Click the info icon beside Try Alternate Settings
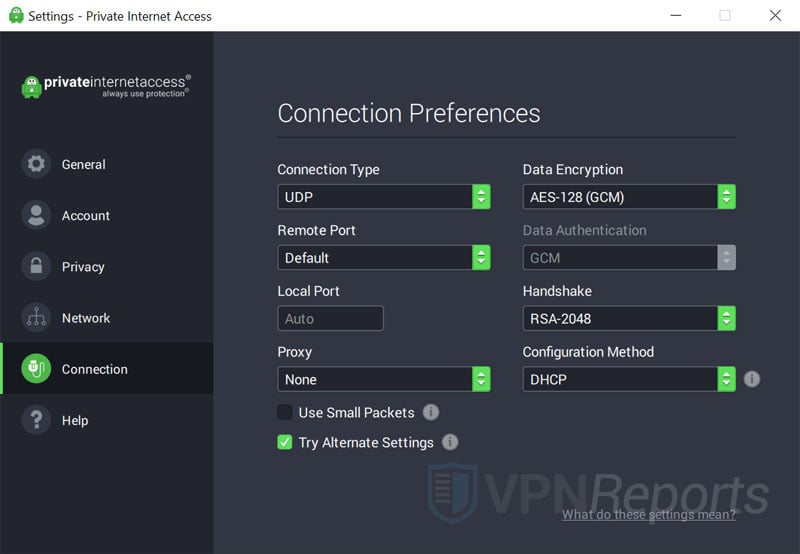 pos(449,442)
